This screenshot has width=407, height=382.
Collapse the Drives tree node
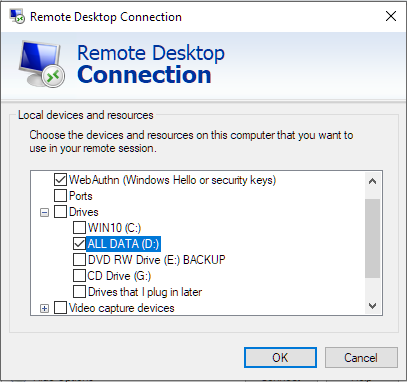coord(44,212)
